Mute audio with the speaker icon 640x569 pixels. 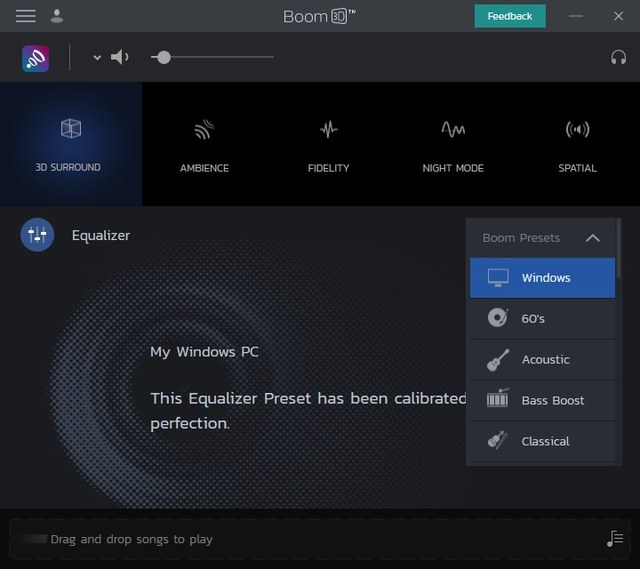120,57
